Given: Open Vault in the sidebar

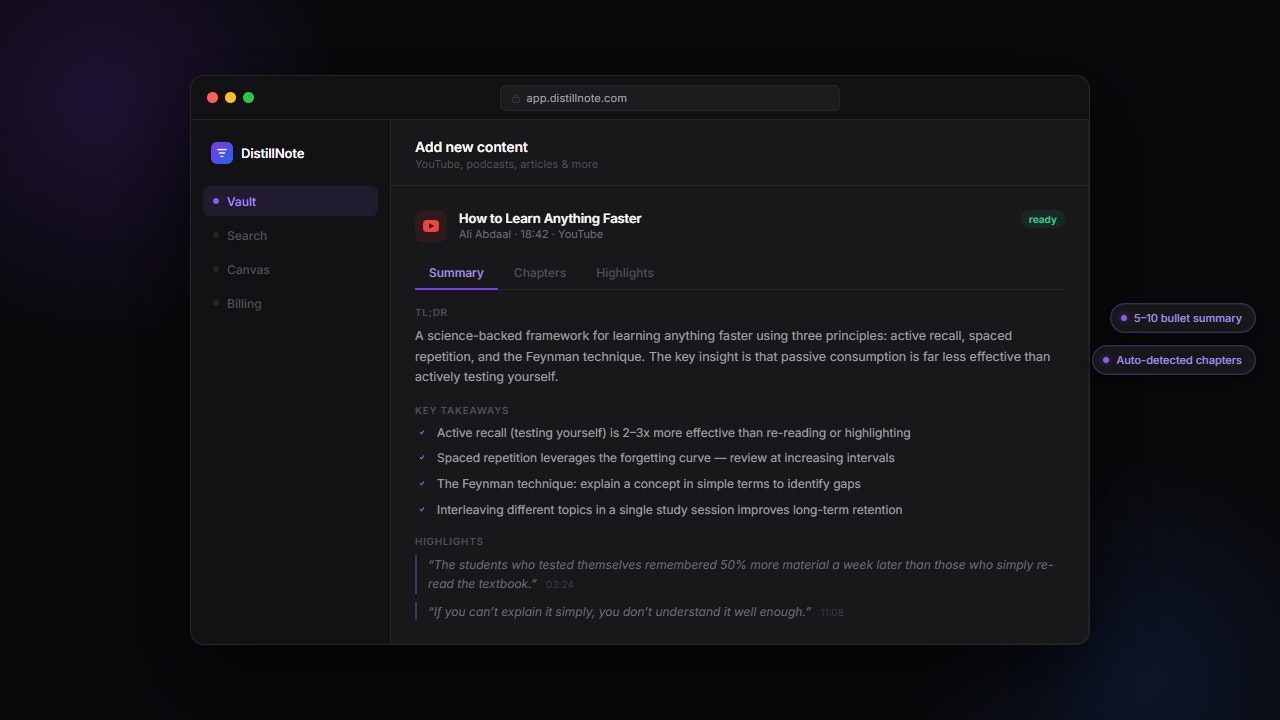Looking at the screenshot, I should [x=290, y=201].
